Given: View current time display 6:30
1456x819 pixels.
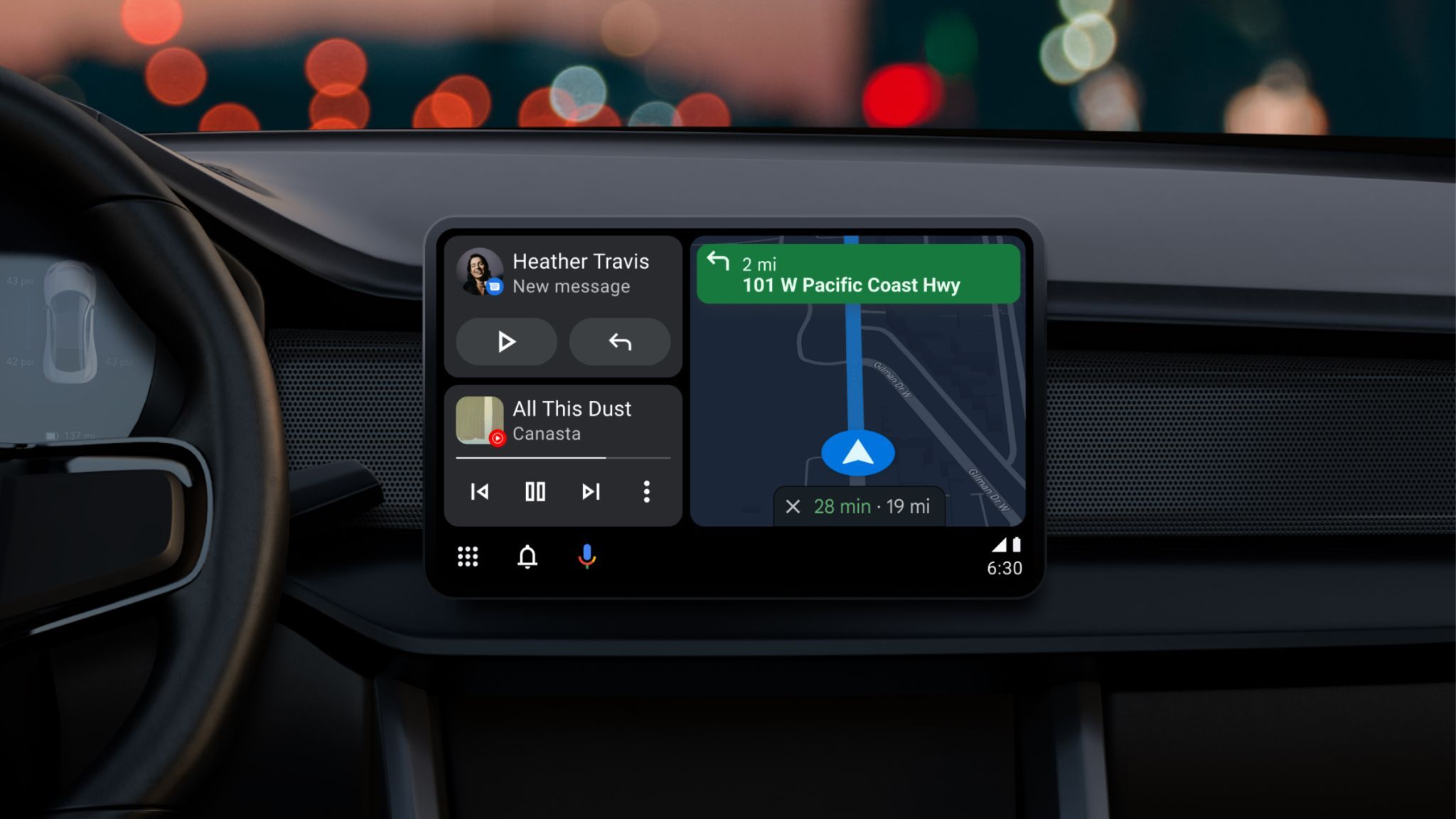Looking at the screenshot, I should click(x=1003, y=567).
